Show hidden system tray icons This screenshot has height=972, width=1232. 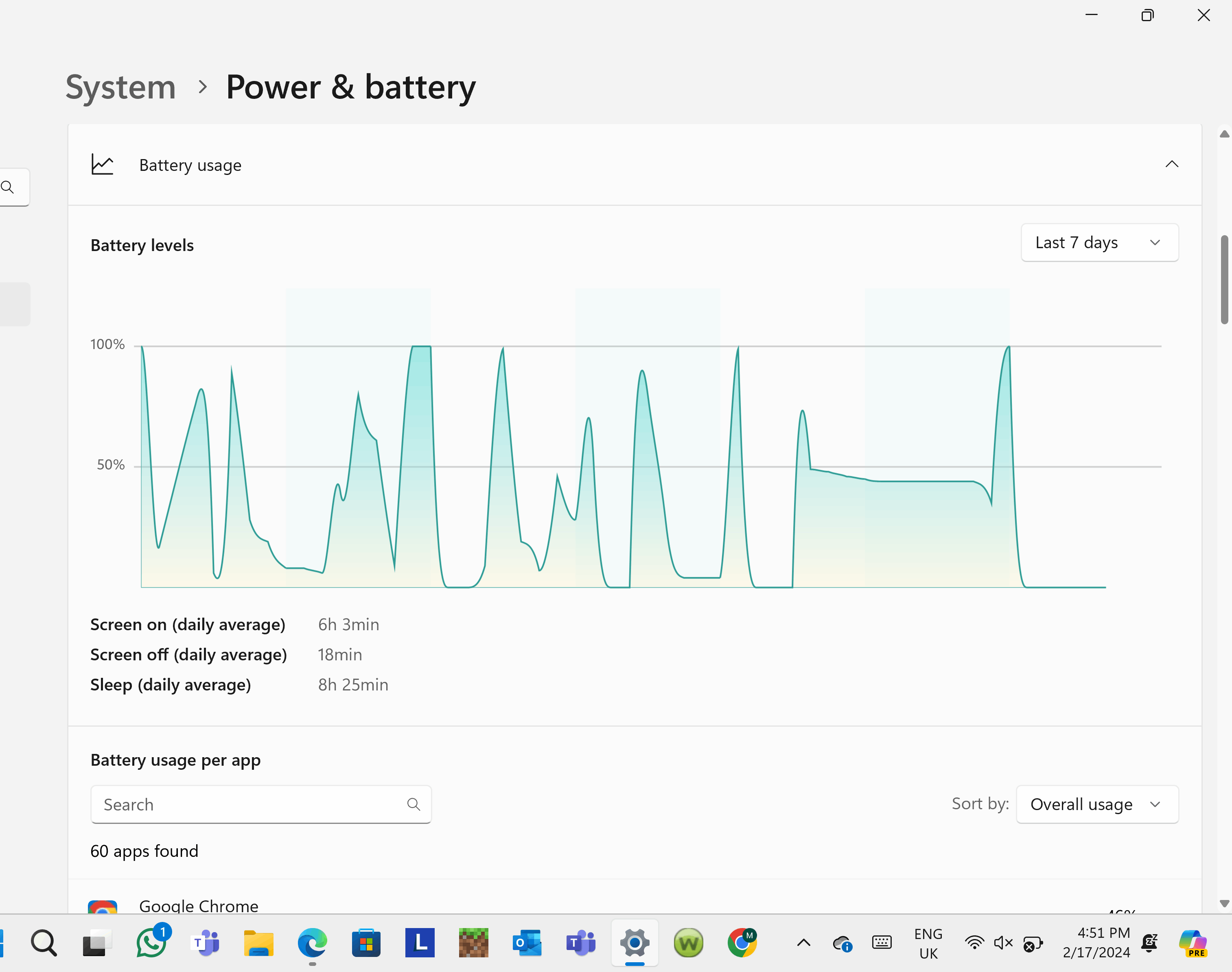(x=803, y=943)
